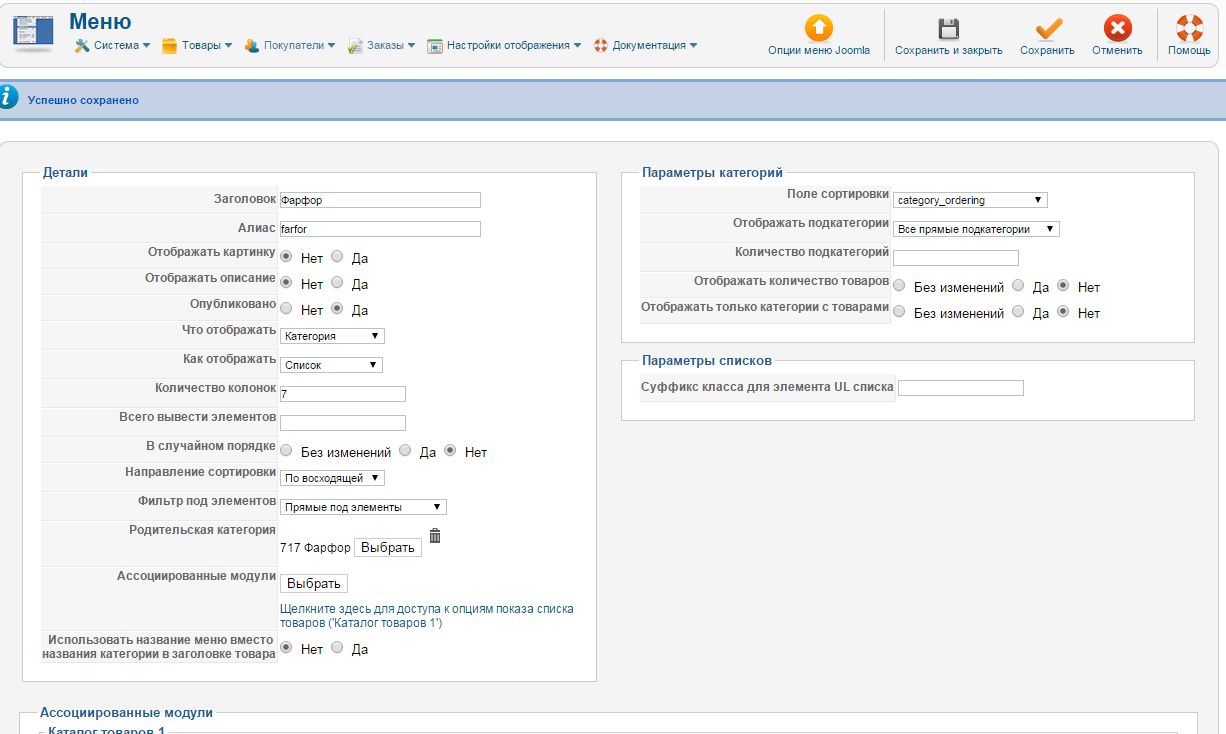
Task: Click the Save and Close floppy icon
Action: click(x=948, y=28)
